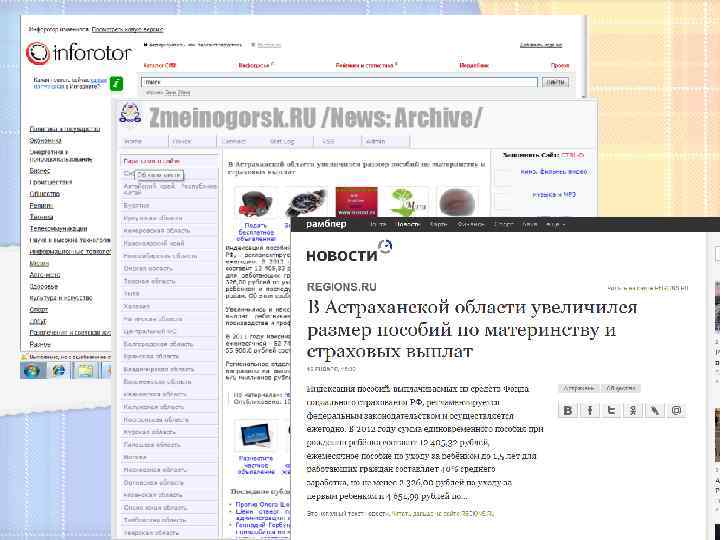Open Финансы in the Rambler top bar
This screenshot has width=720, height=540.
(470, 225)
